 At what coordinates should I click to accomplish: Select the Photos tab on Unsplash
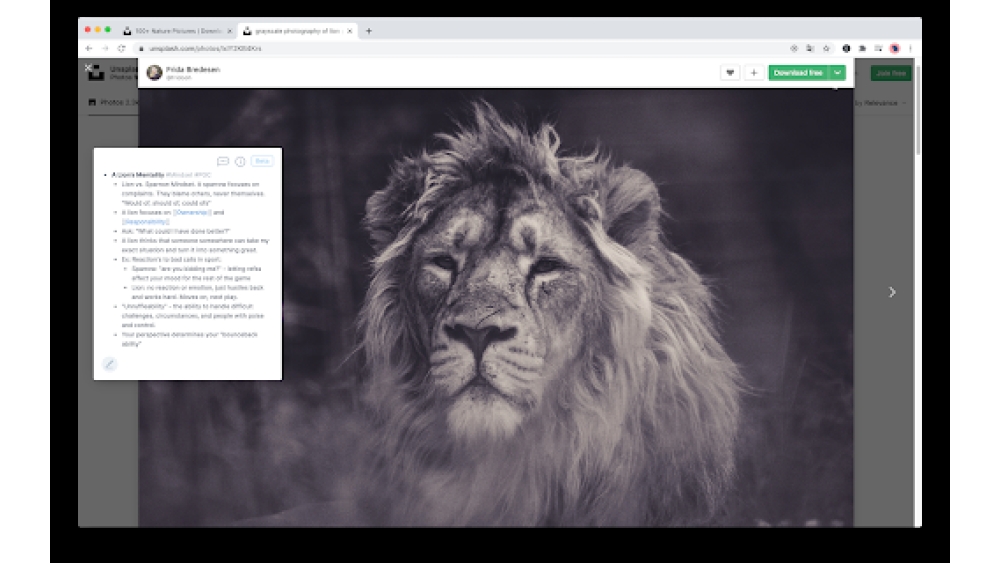(x=112, y=102)
